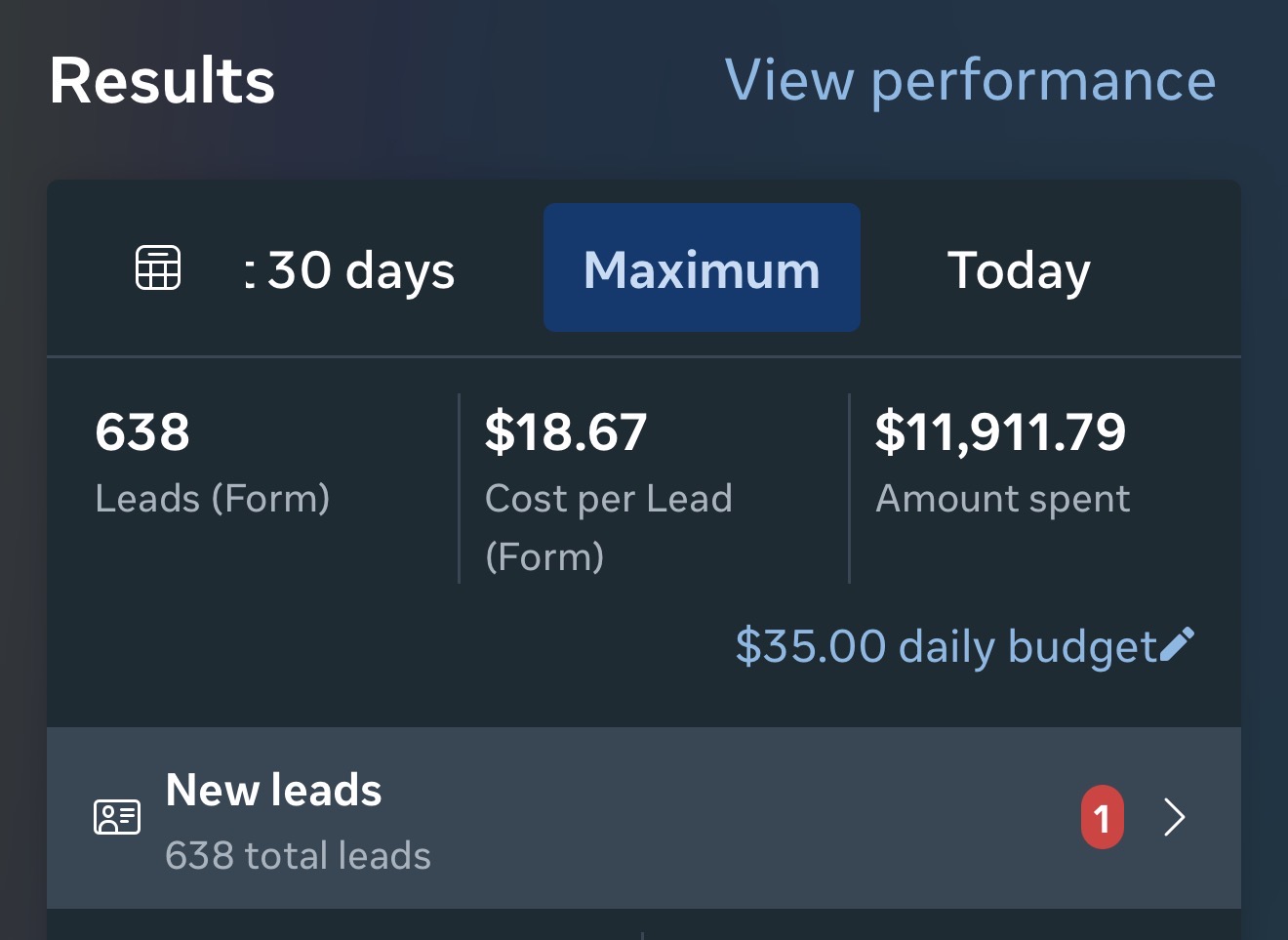Tap the New leads title text
Image resolution: width=1288 pixels, height=940 pixels.
[x=273, y=790]
